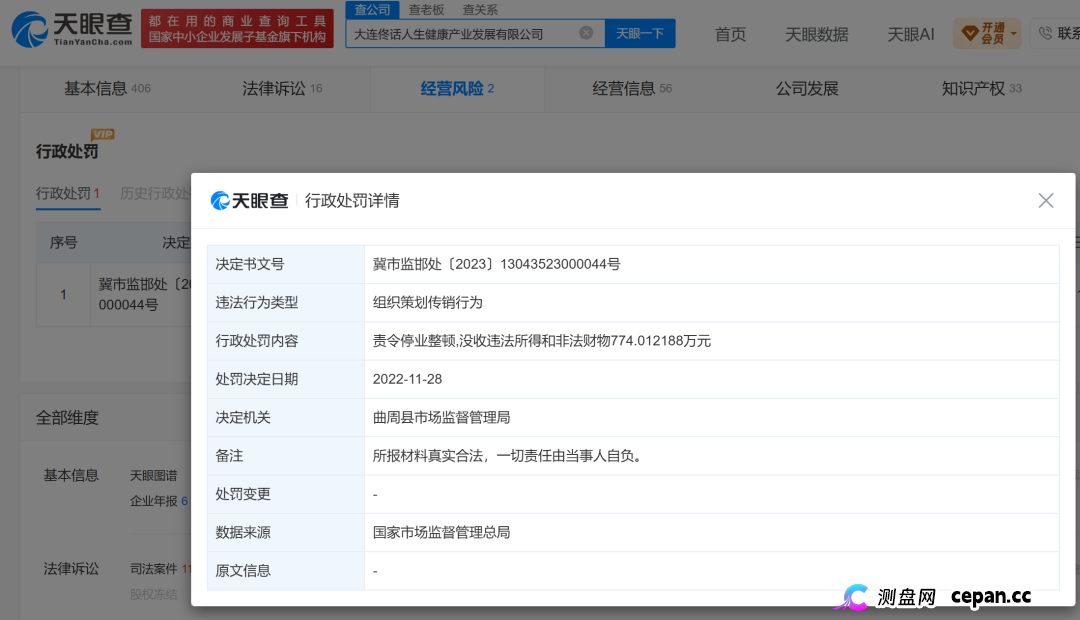1080x620 pixels.
Task: Click row 1 document number in background table
Action: [144, 295]
